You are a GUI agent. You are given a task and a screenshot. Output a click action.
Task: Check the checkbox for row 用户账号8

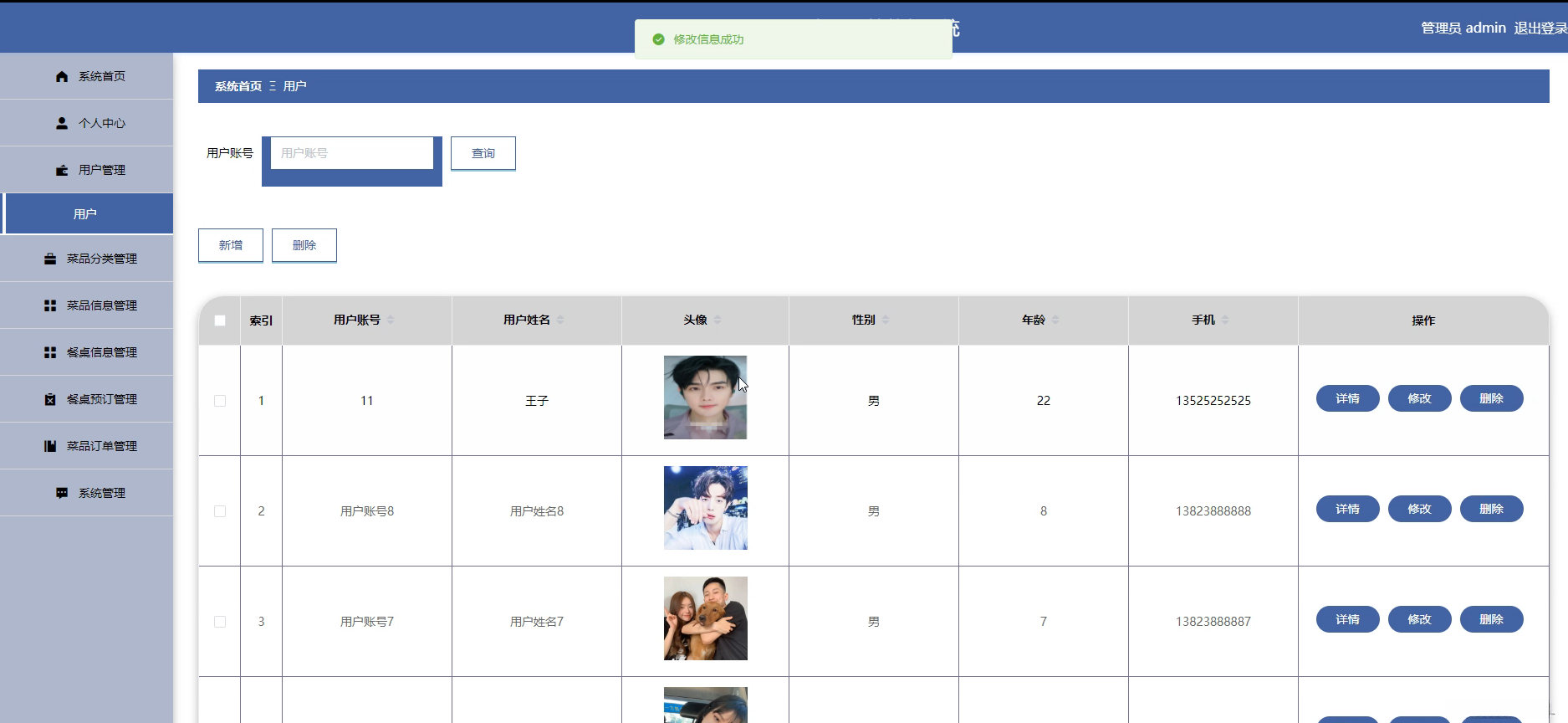pos(220,511)
